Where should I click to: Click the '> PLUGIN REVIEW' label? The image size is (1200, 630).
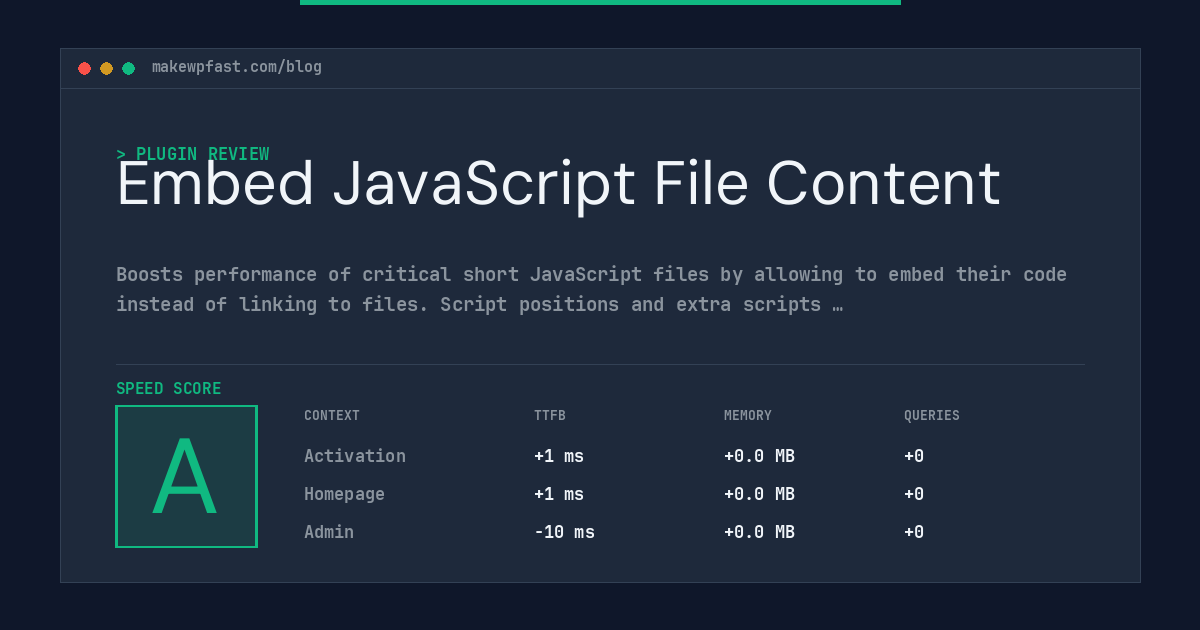[193, 154]
